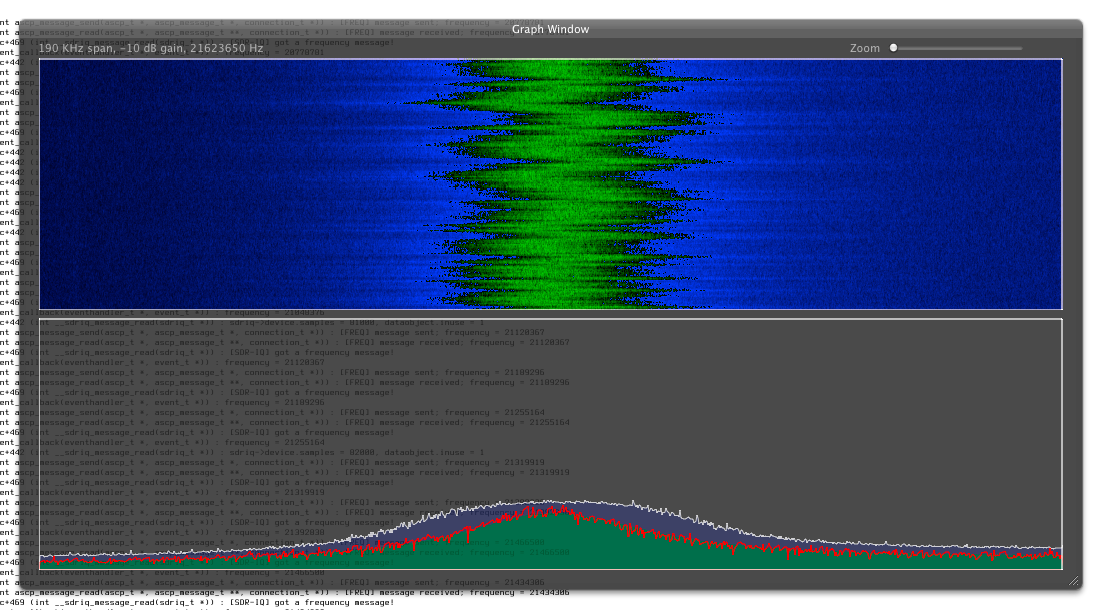Click the resize grip in window's bottom-right corner
This screenshot has height=610, width=1100.
click(x=1073, y=580)
